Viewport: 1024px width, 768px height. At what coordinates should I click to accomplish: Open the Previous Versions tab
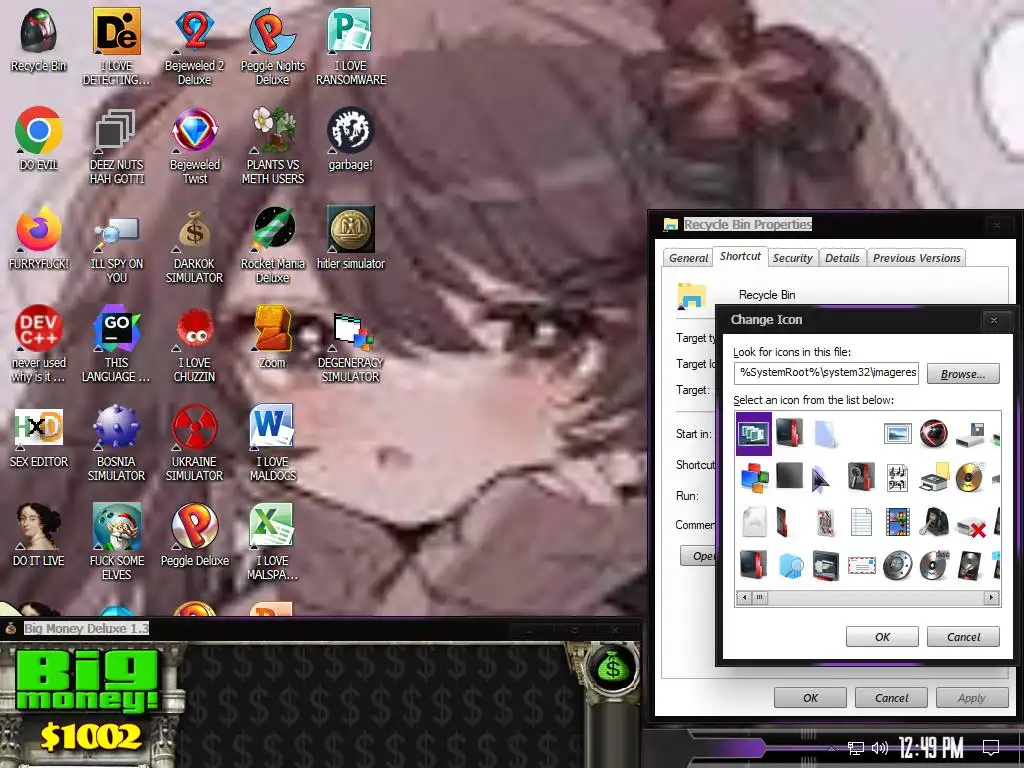pos(916,258)
